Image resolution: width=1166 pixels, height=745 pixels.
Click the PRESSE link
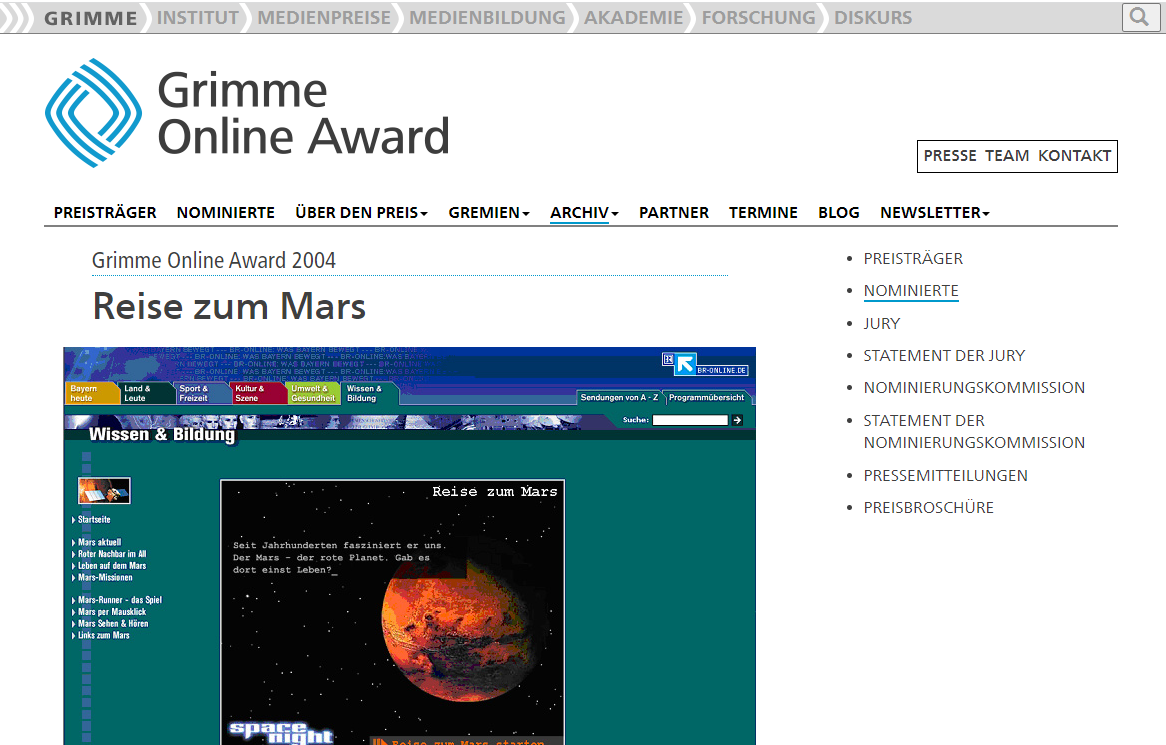pos(950,156)
